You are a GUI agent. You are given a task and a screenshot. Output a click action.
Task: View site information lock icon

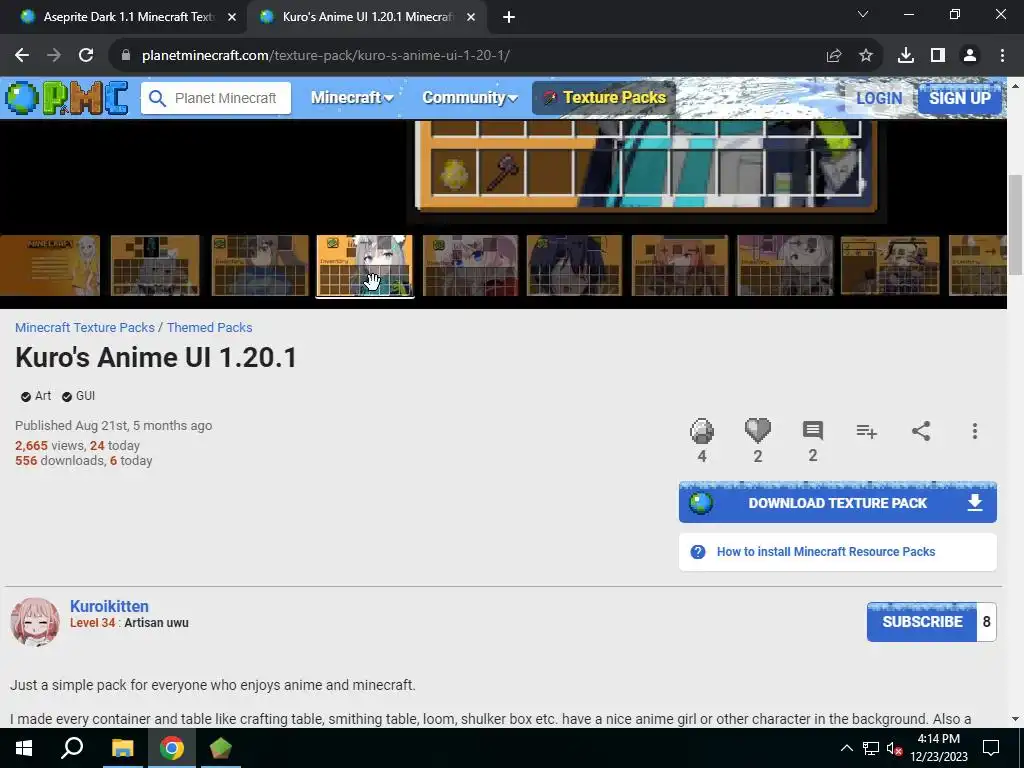[x=127, y=56]
